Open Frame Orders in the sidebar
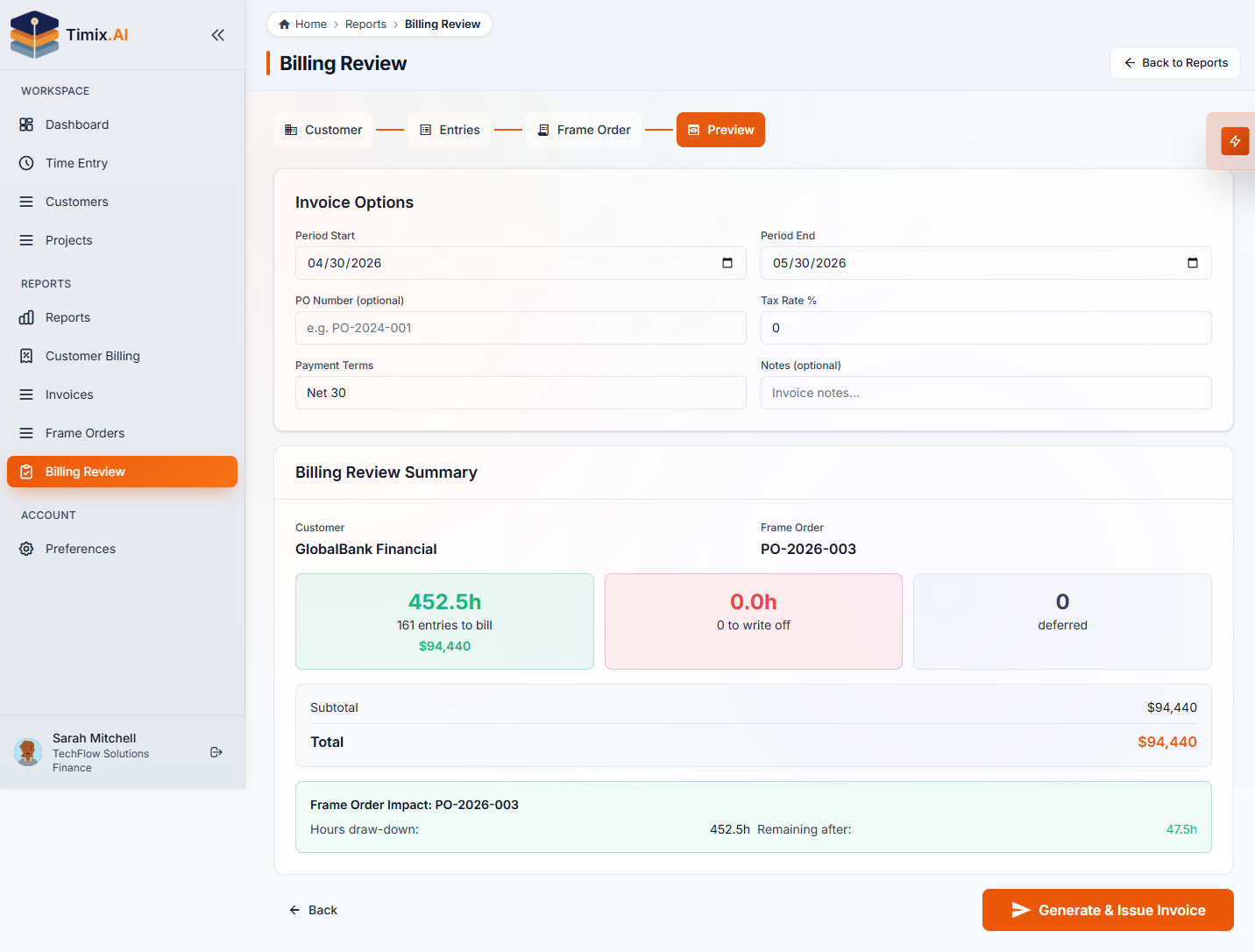Image resolution: width=1255 pixels, height=952 pixels. pos(122,433)
